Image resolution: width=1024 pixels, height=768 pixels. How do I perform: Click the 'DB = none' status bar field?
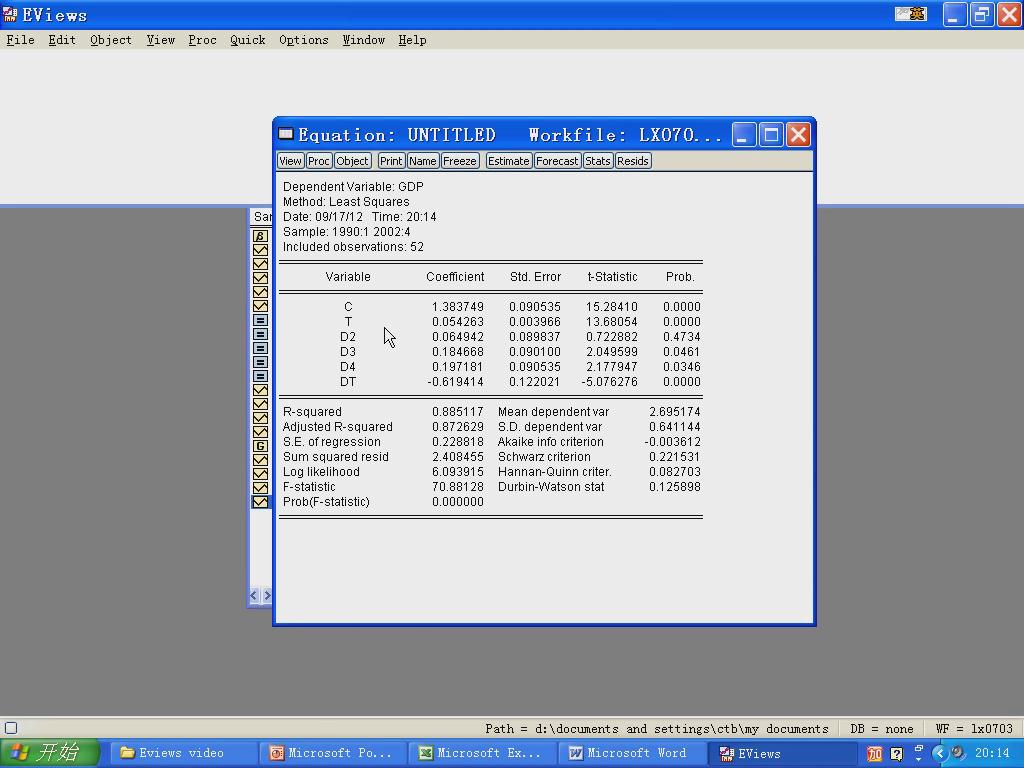click(x=882, y=729)
